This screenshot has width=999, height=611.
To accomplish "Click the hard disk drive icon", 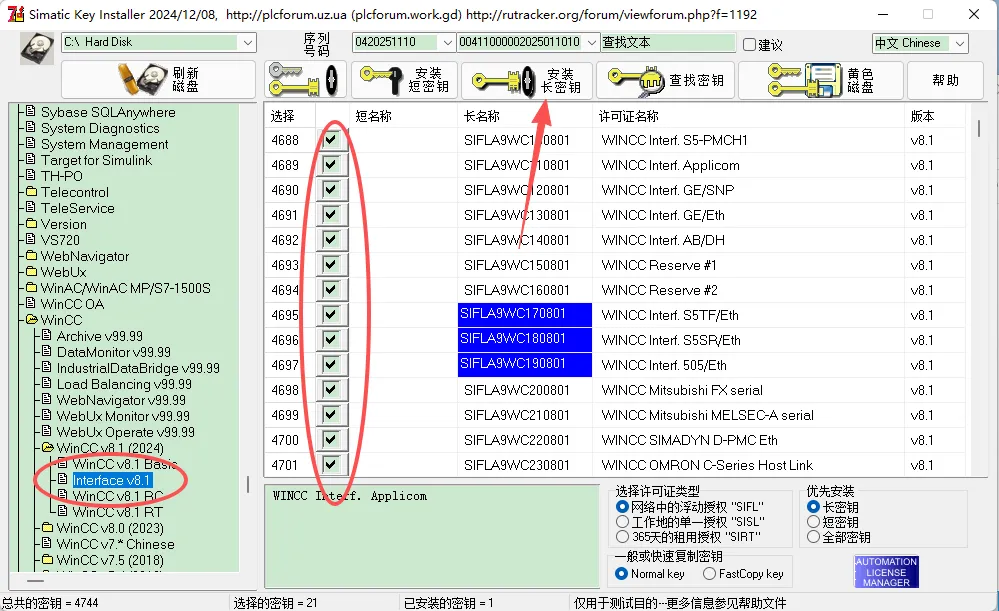I will [37, 49].
